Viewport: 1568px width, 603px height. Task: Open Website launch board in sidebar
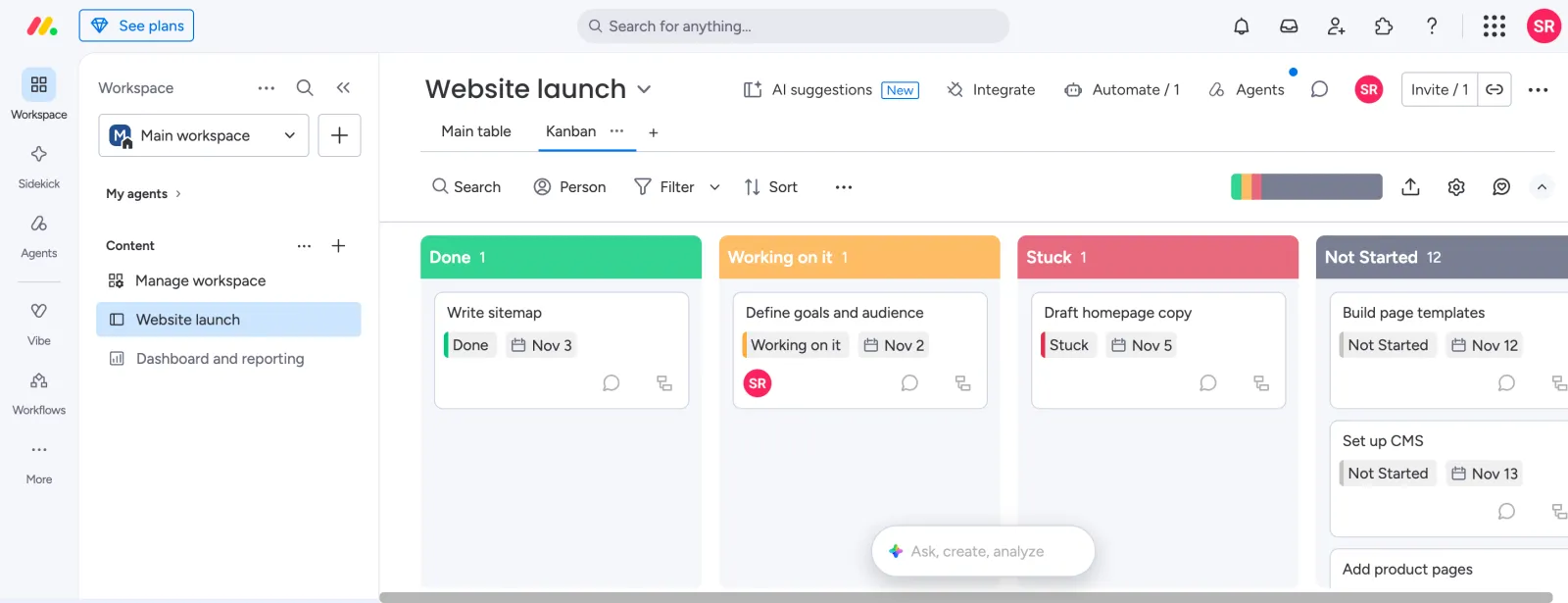tap(228, 320)
